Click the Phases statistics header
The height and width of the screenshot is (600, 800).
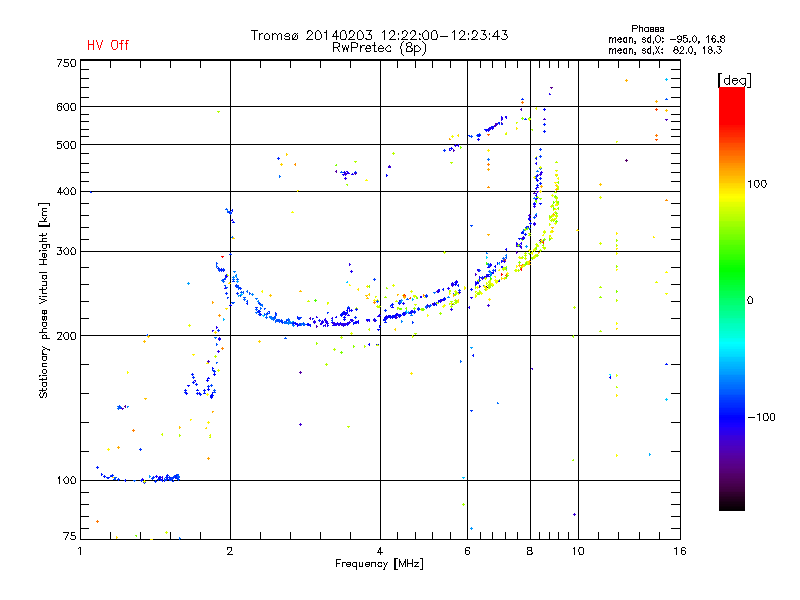[x=647, y=29]
